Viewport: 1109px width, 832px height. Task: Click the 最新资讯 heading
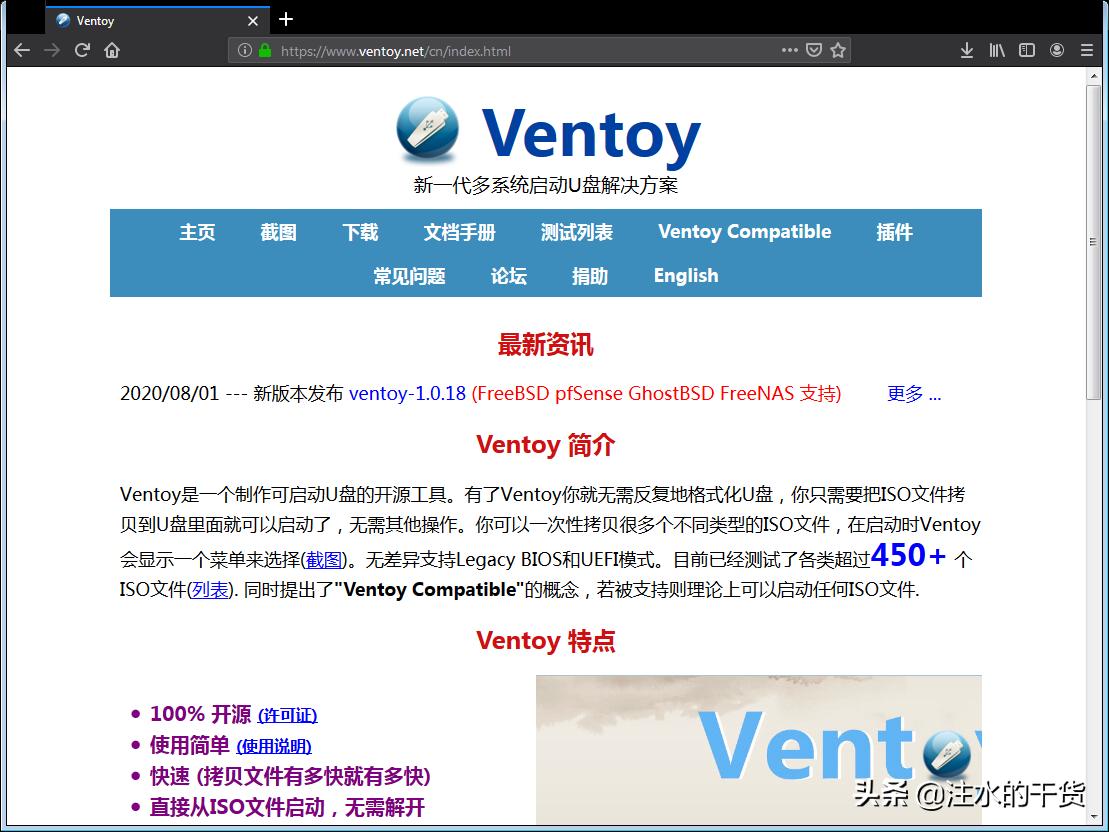545,345
